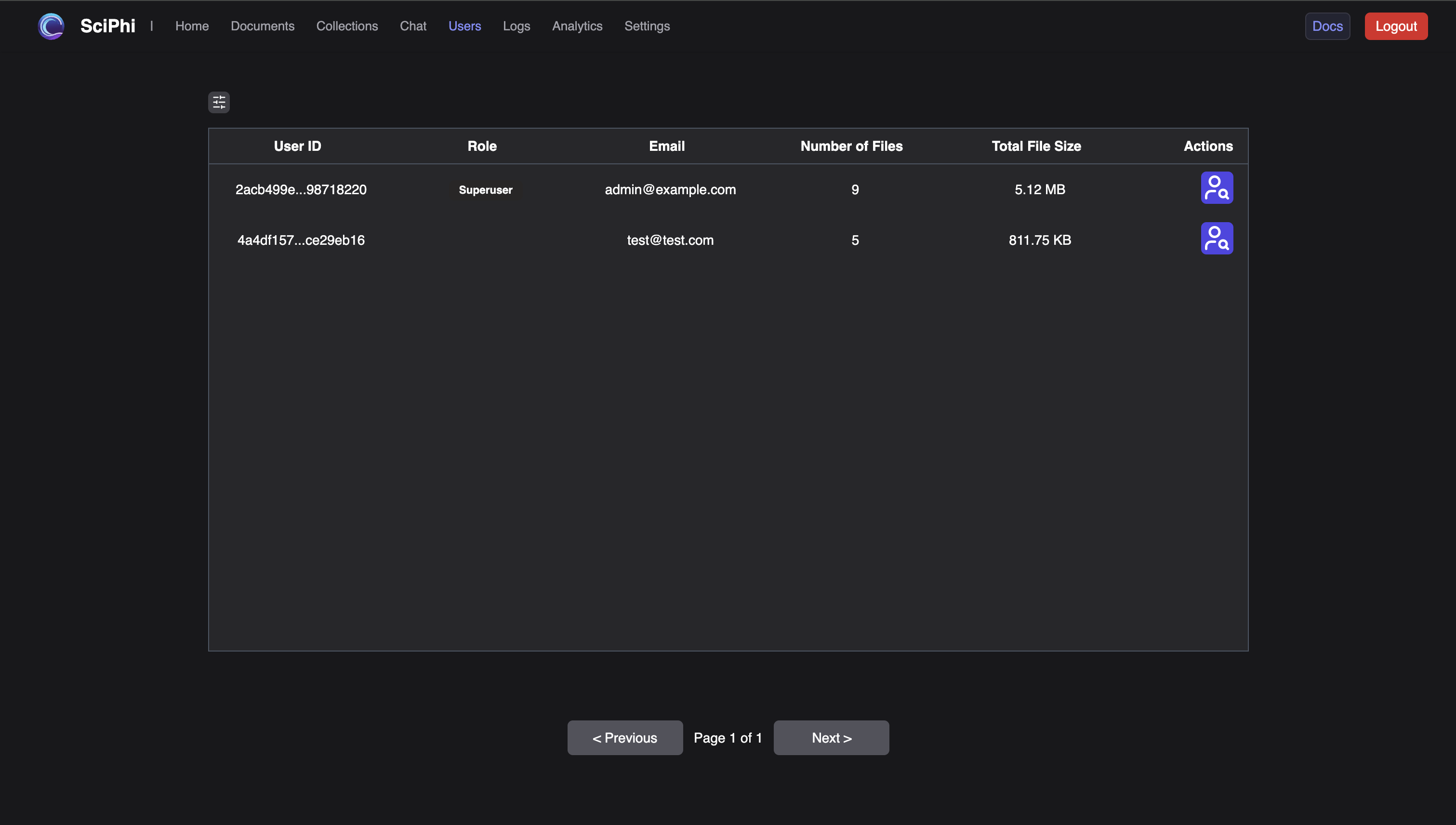This screenshot has width=1456, height=825.
Task: Click the test@test.com email cell
Action: pyautogui.click(x=670, y=240)
